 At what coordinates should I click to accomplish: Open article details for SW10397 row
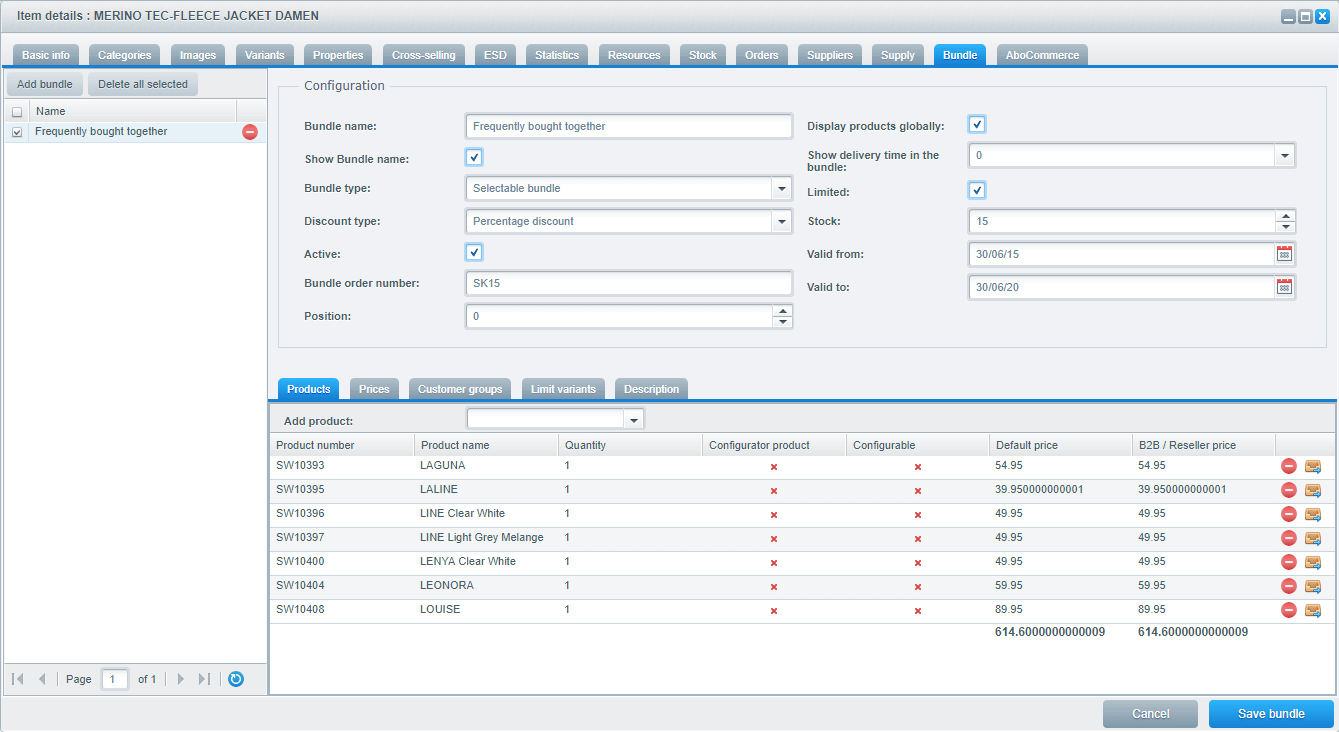1313,538
